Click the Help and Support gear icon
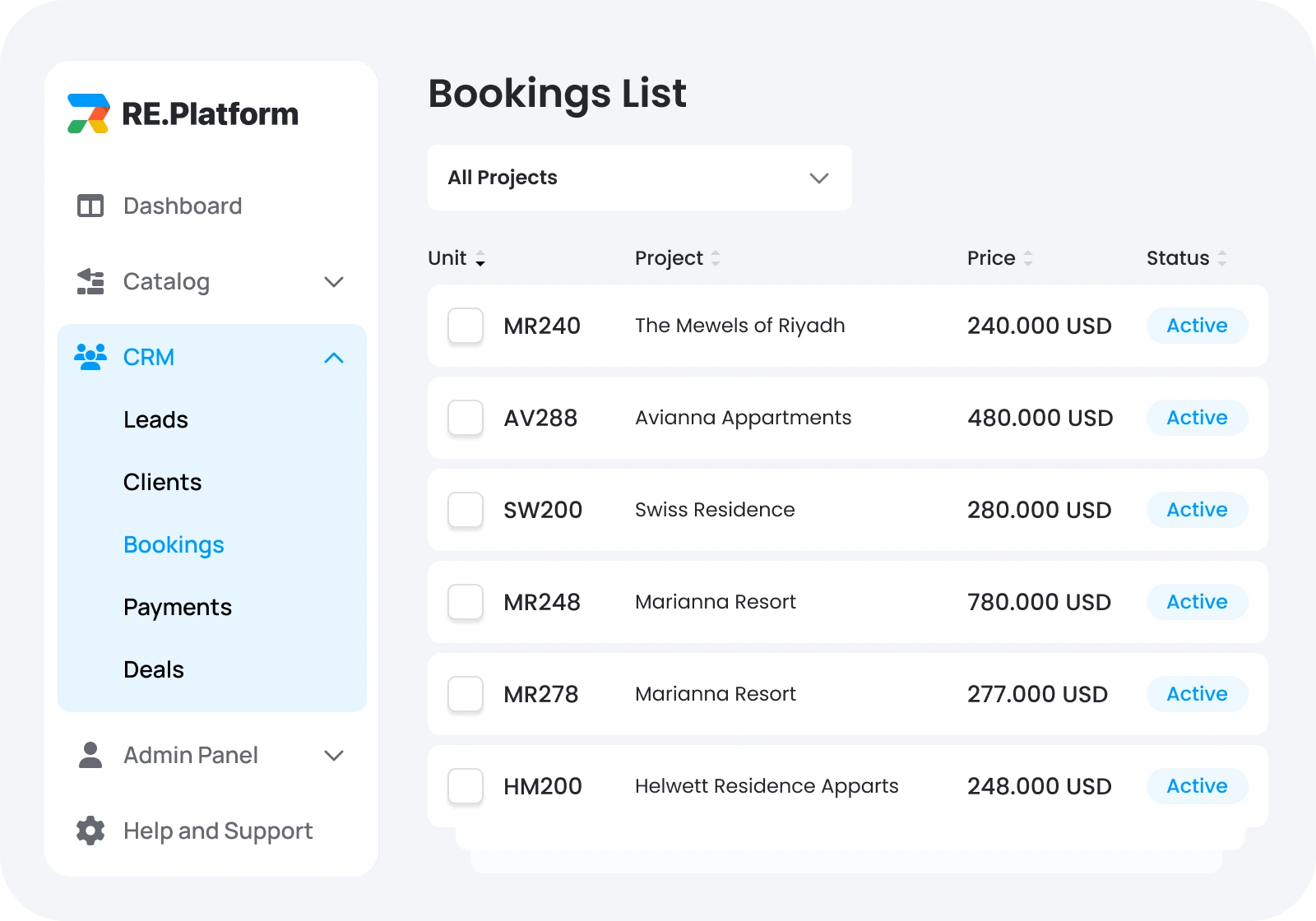 [90, 831]
